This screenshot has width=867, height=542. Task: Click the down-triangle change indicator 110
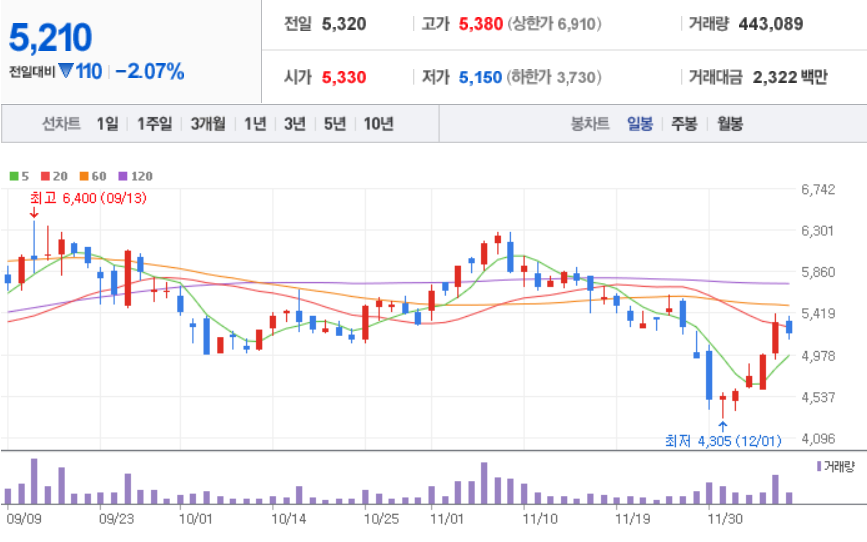(x=80, y=71)
